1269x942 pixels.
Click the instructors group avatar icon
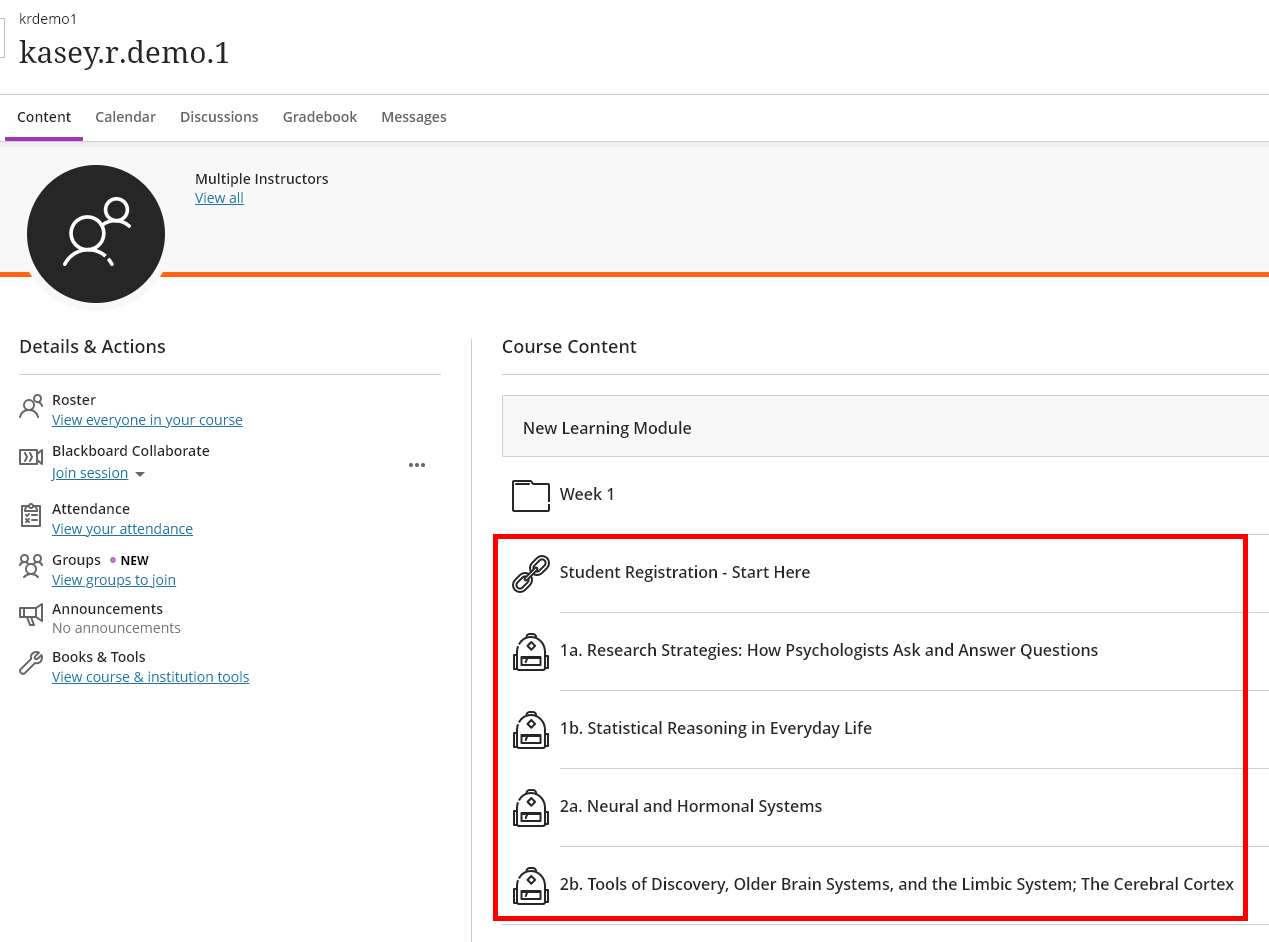96,234
